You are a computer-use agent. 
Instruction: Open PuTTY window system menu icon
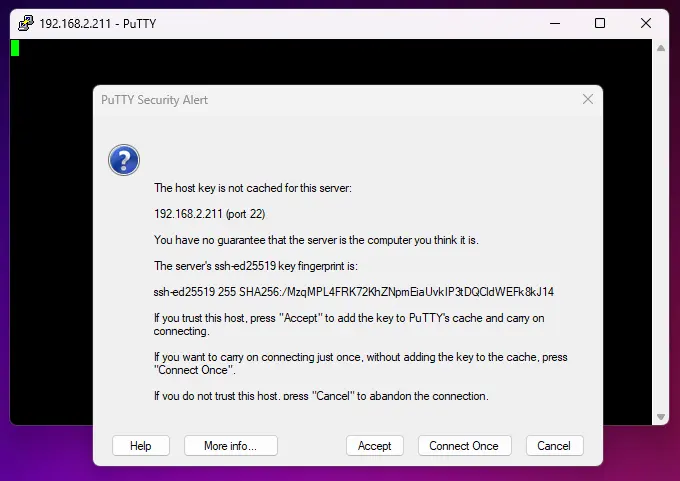(x=26, y=23)
